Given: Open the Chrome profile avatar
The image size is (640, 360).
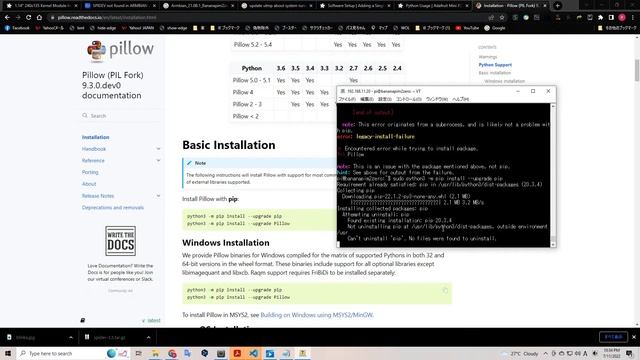Looking at the screenshot, I should [622, 18].
